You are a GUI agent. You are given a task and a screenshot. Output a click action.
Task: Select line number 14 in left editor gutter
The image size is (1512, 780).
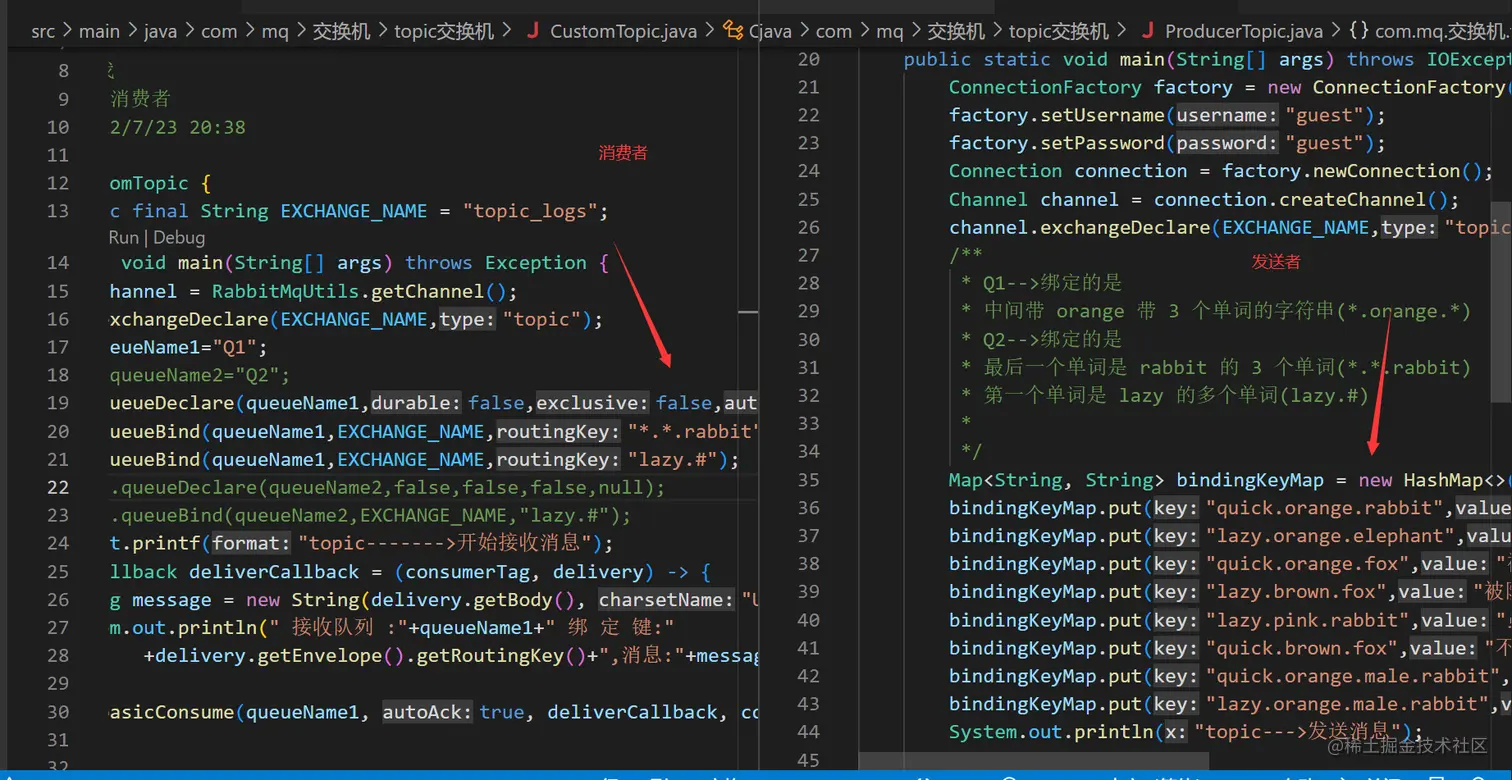click(57, 263)
